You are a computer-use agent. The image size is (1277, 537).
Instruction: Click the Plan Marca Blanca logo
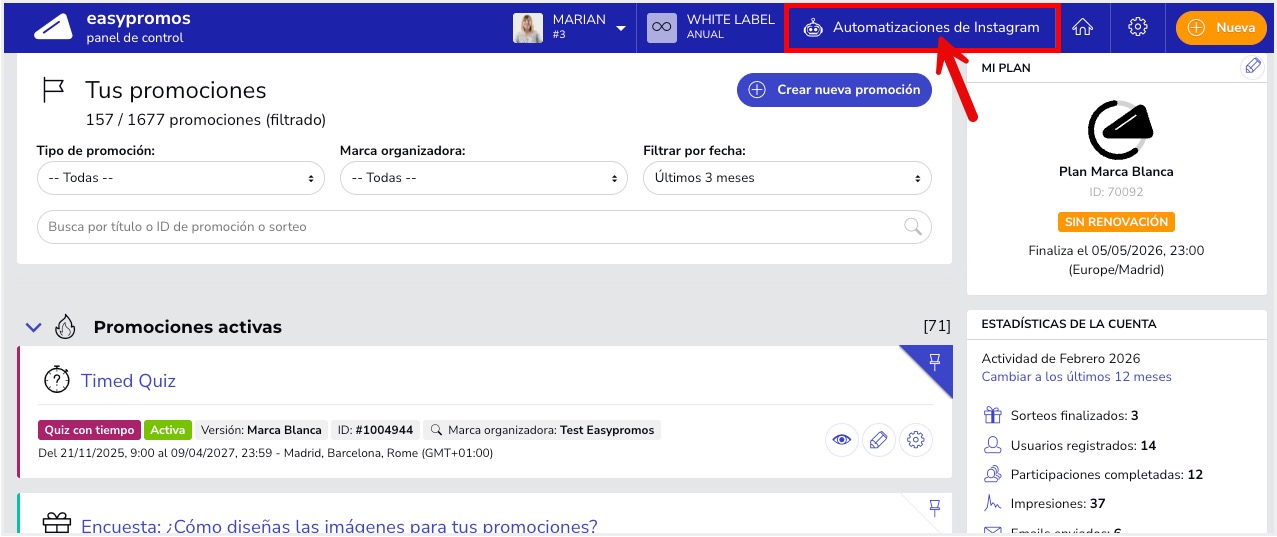pos(1118,127)
